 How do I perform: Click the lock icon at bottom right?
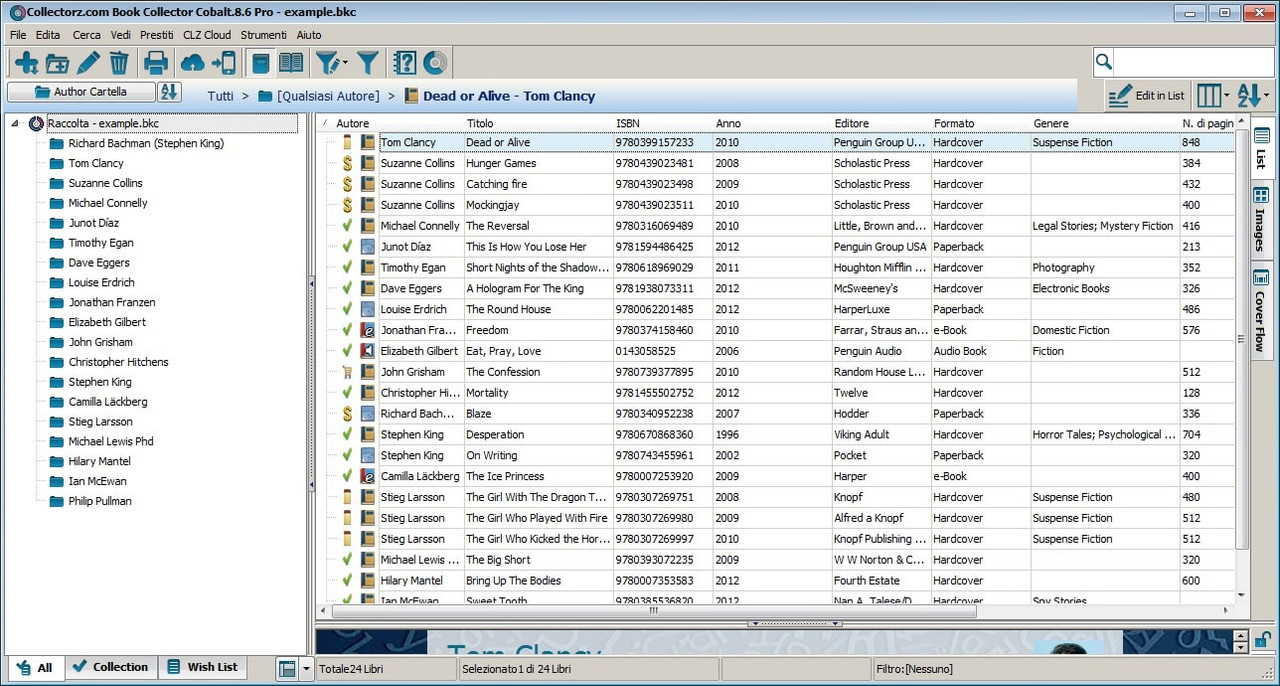1264,641
